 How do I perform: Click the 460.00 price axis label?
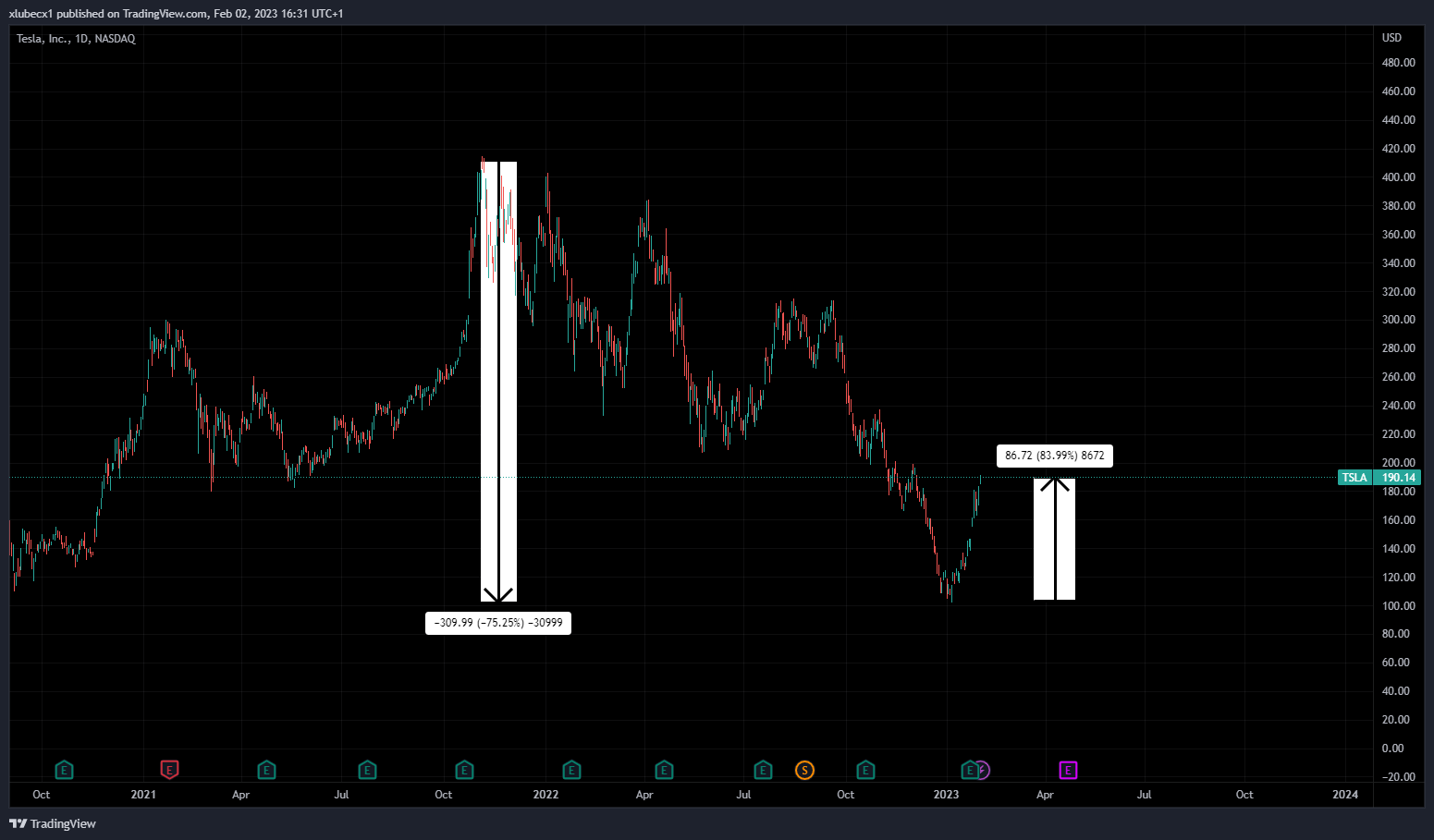point(1398,91)
